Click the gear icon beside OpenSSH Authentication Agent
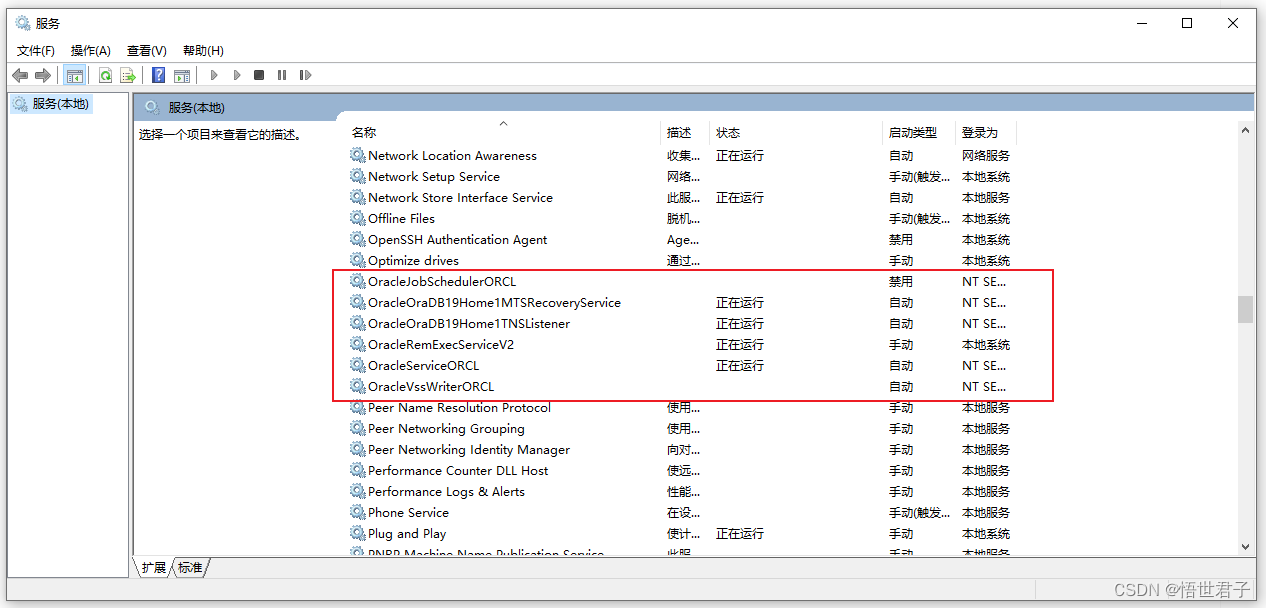This screenshot has height=608, width=1266. [358, 239]
